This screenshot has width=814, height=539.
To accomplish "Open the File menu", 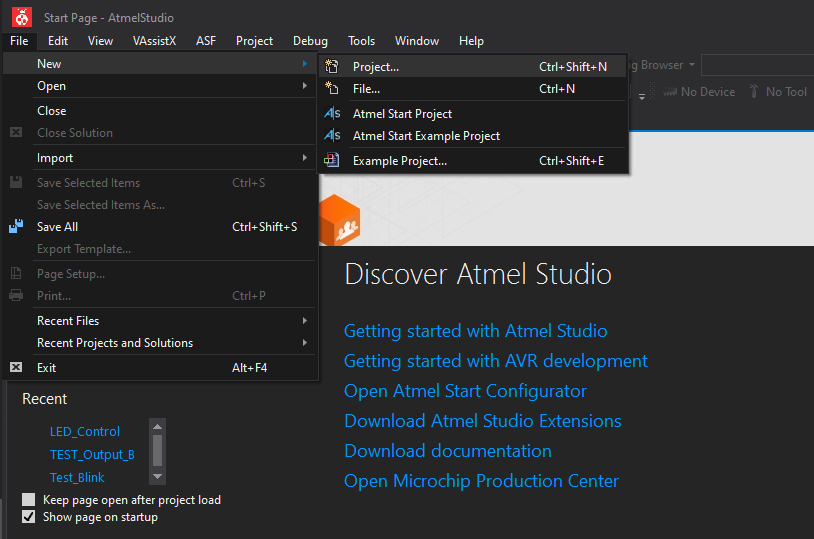I will pos(19,41).
